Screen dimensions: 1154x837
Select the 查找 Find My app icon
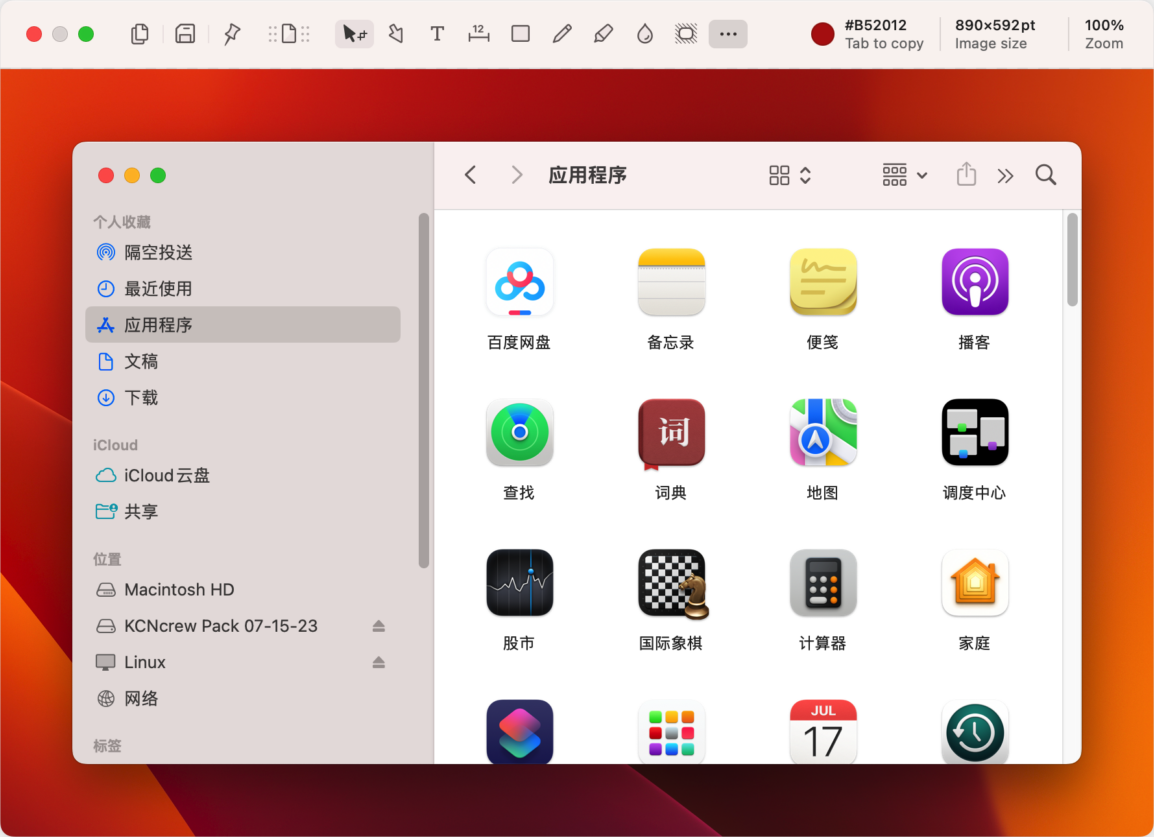pyautogui.click(x=520, y=433)
